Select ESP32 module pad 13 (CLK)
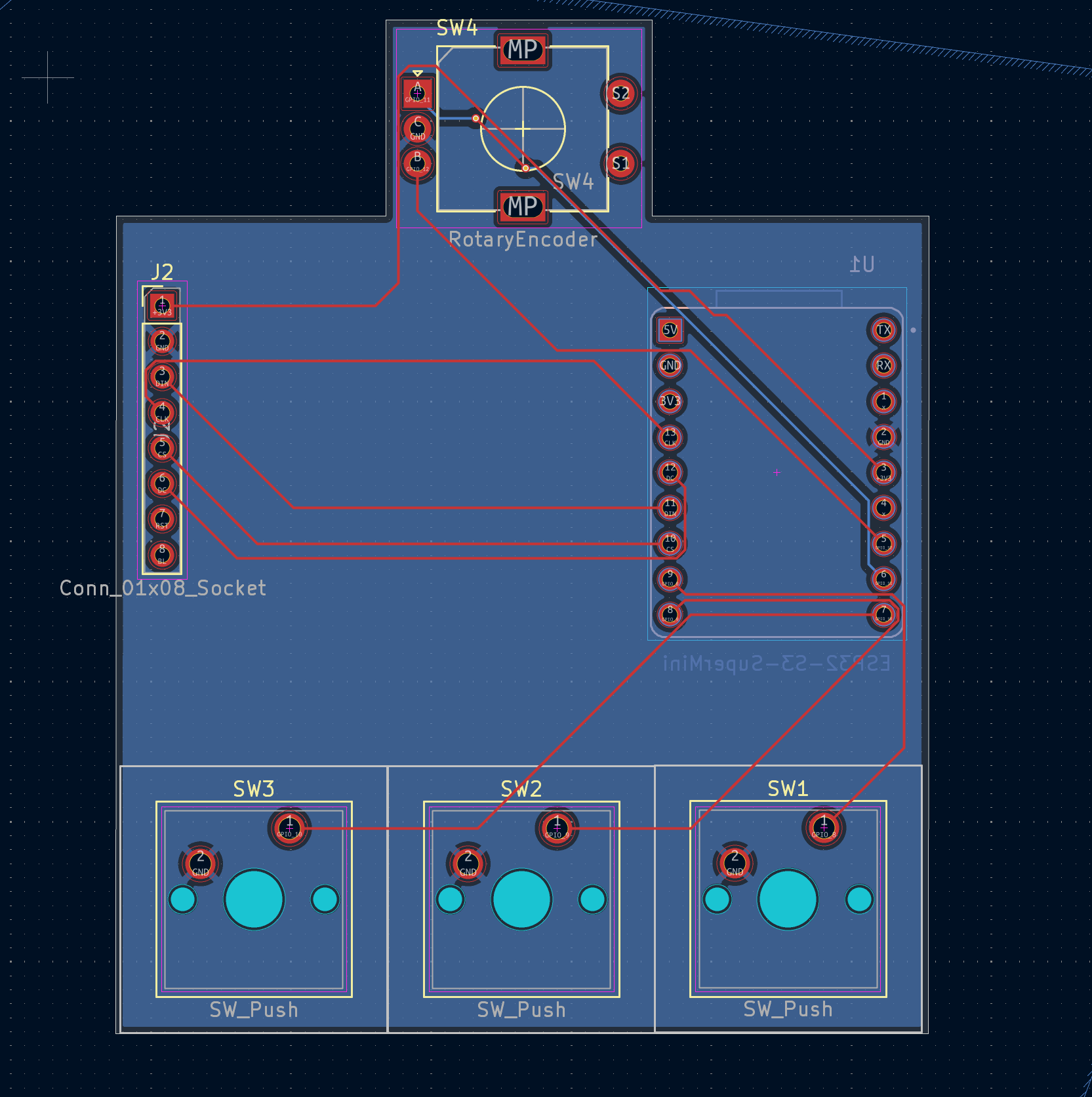Image resolution: width=1092 pixels, height=1097 pixels. [x=670, y=437]
